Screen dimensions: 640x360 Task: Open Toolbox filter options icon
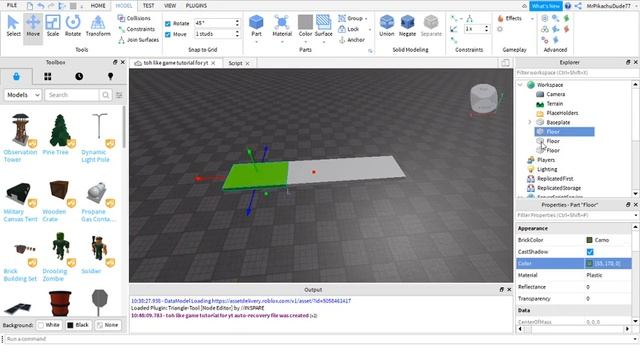click(119, 95)
